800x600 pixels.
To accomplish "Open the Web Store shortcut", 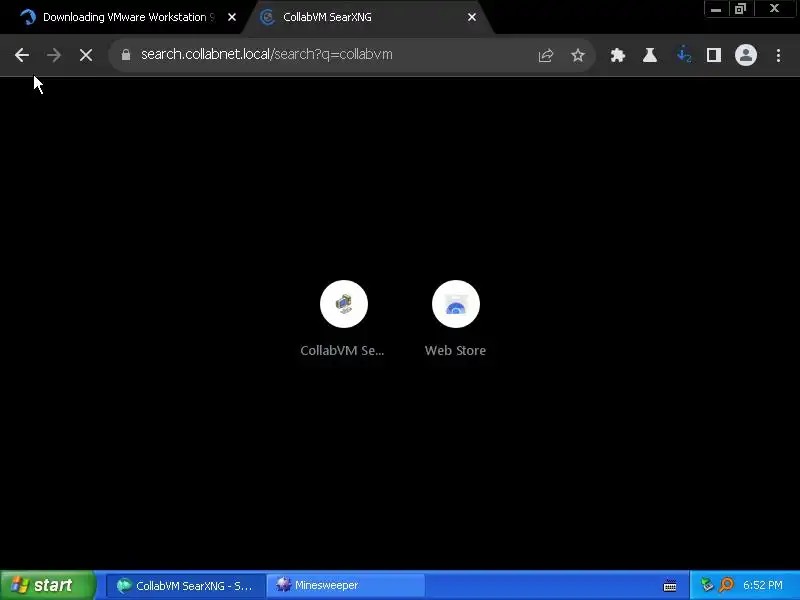I will [456, 319].
